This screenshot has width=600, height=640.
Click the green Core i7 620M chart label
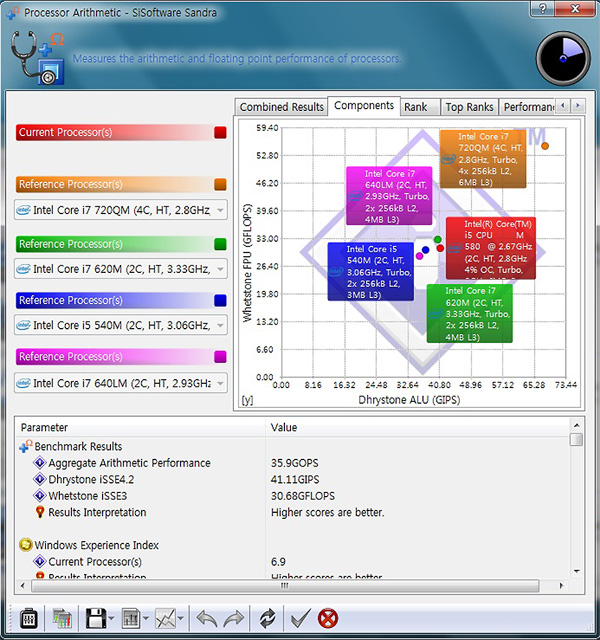point(469,313)
